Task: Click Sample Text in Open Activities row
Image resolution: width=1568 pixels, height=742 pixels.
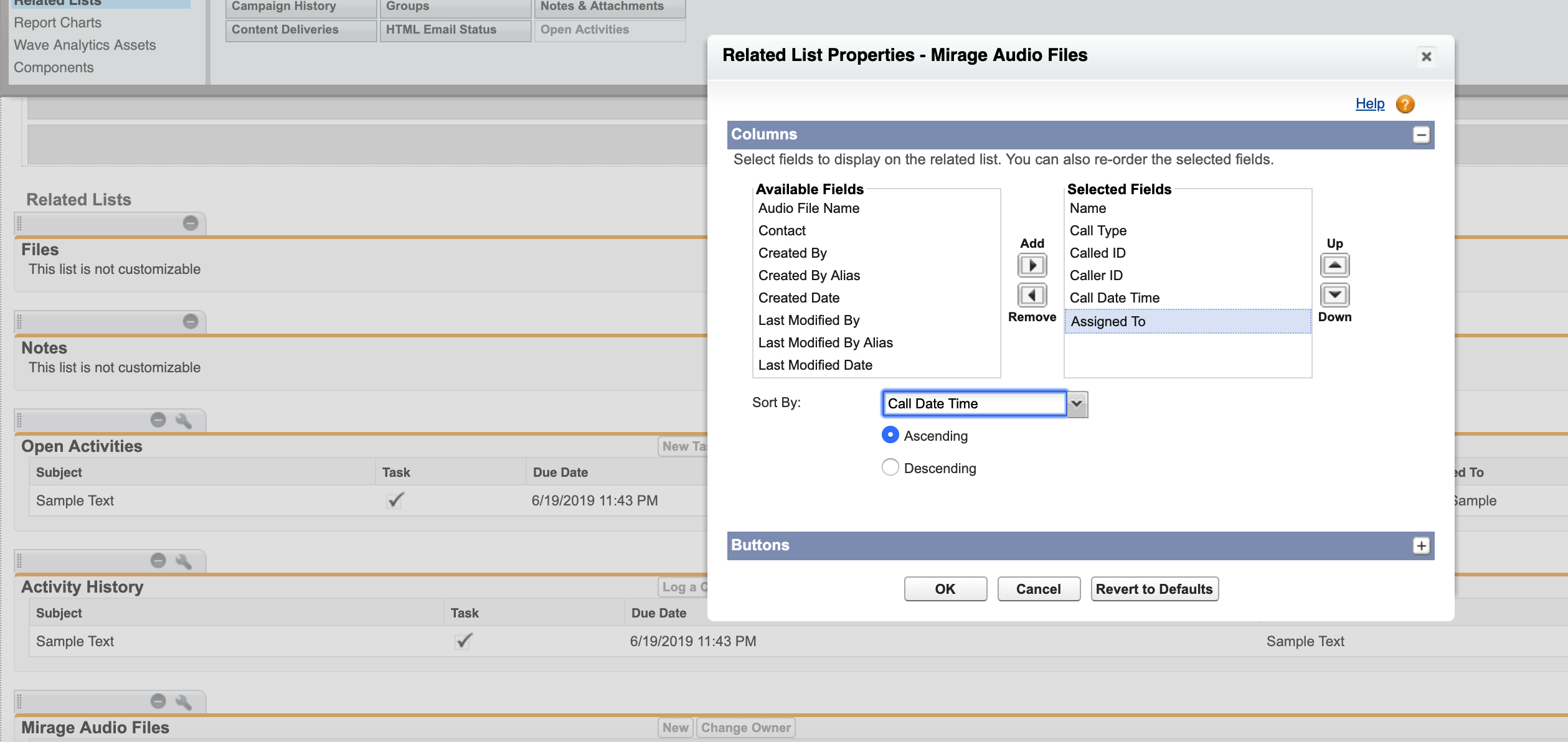Action: [x=75, y=500]
